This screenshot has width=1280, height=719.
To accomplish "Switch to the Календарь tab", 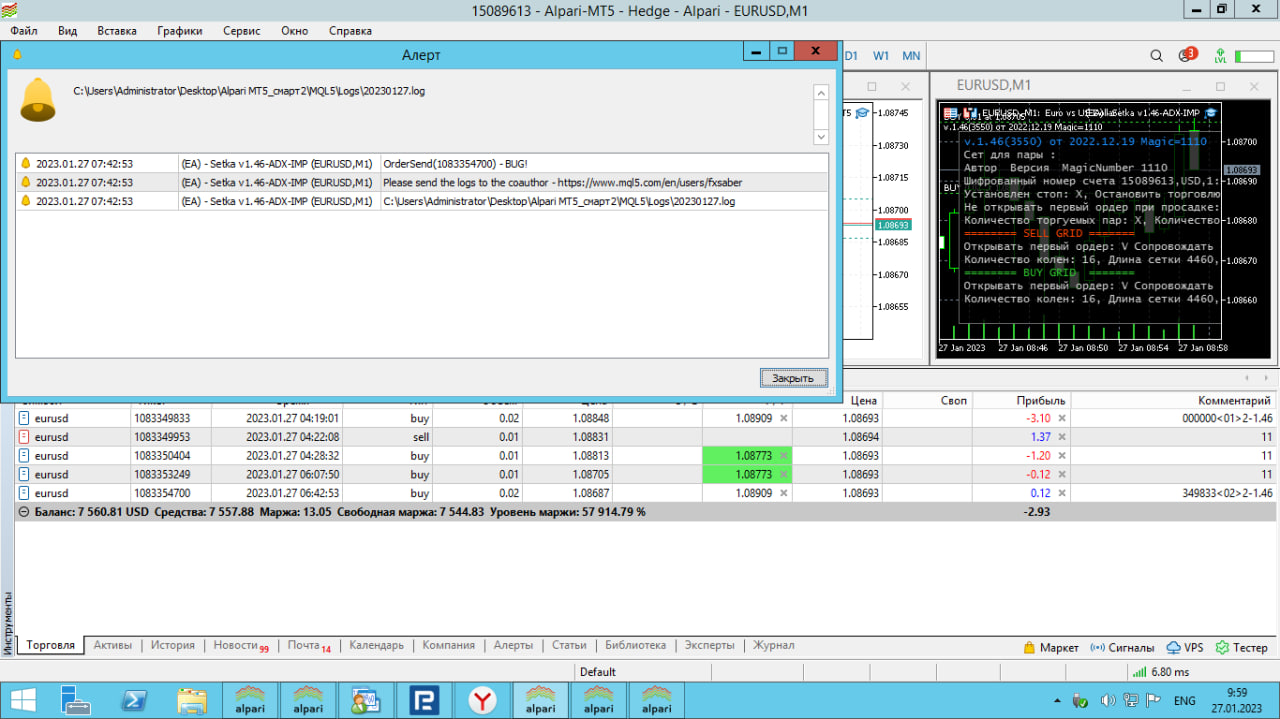I will (376, 645).
